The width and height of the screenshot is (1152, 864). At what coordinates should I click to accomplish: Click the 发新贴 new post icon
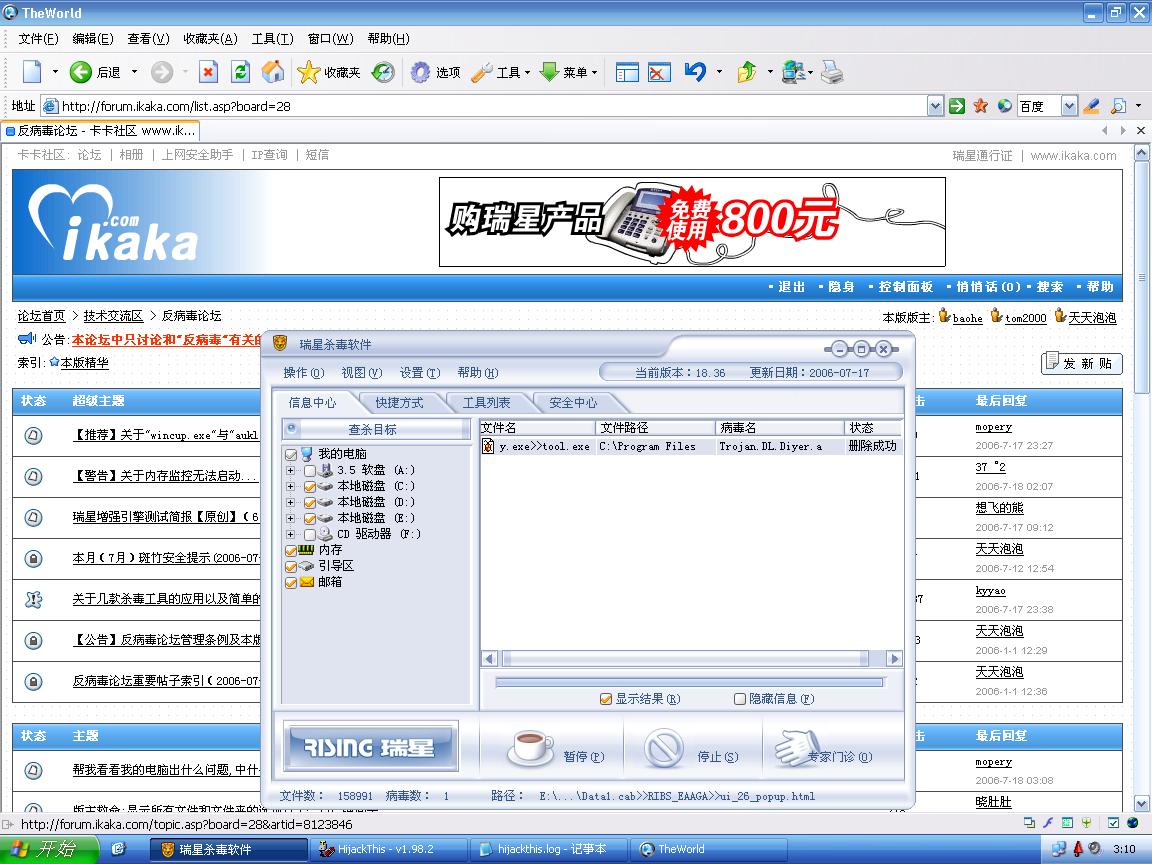1081,363
